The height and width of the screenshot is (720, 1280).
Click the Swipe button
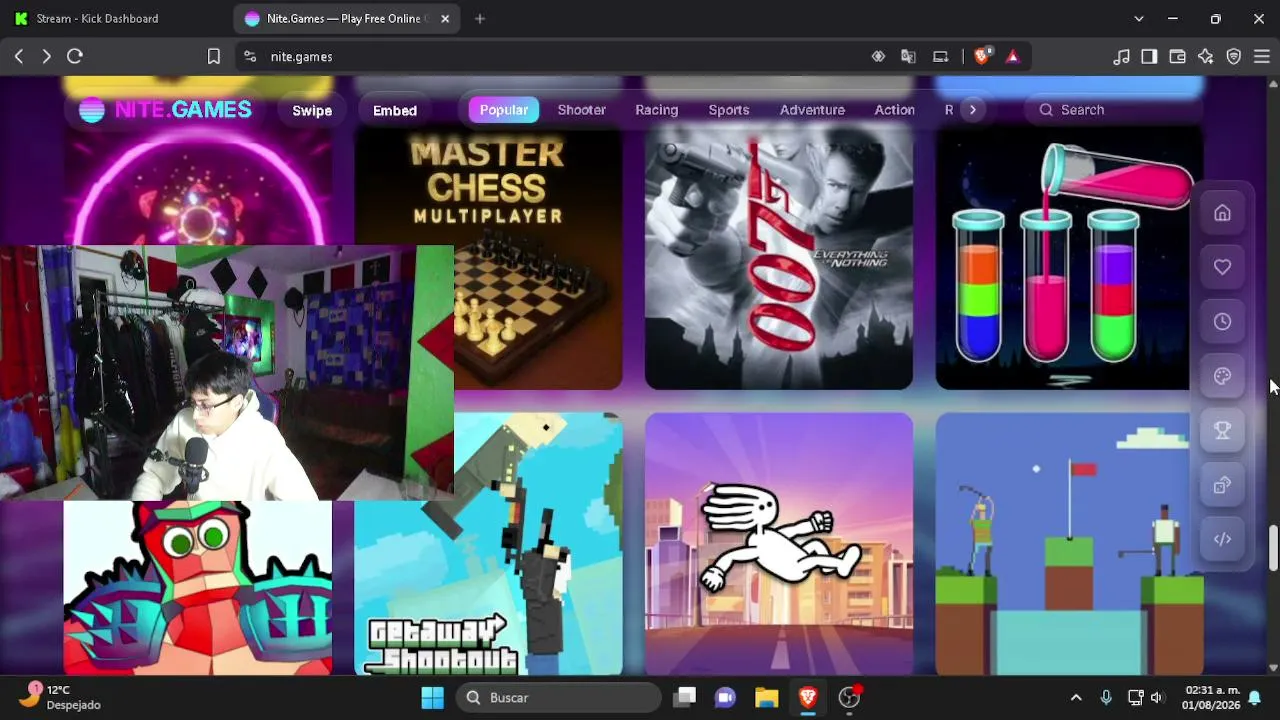(312, 110)
